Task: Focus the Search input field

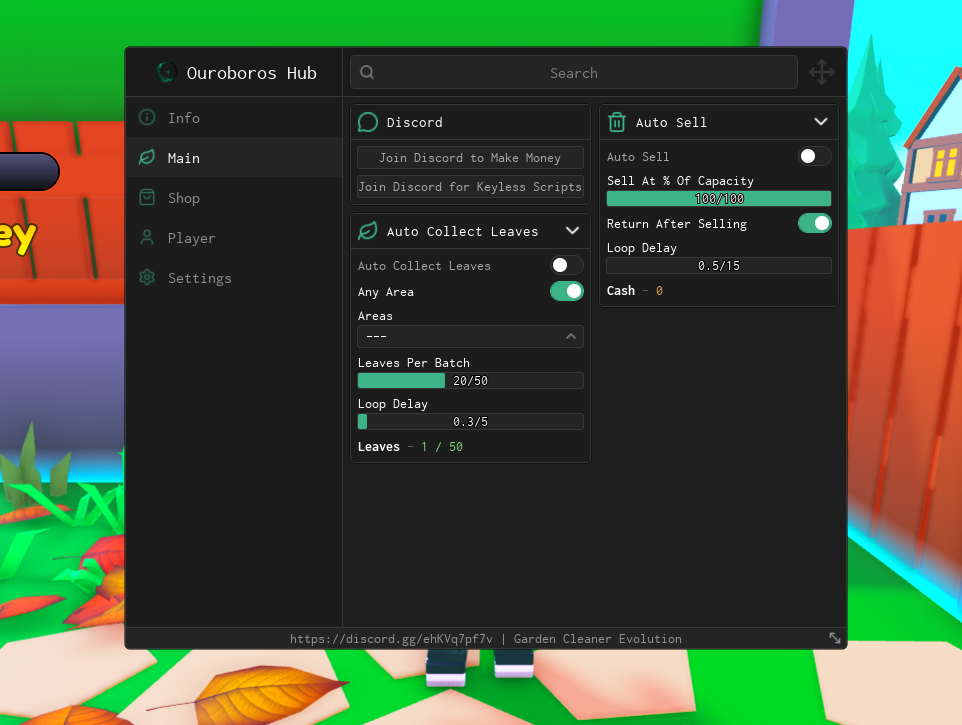Action: point(574,72)
